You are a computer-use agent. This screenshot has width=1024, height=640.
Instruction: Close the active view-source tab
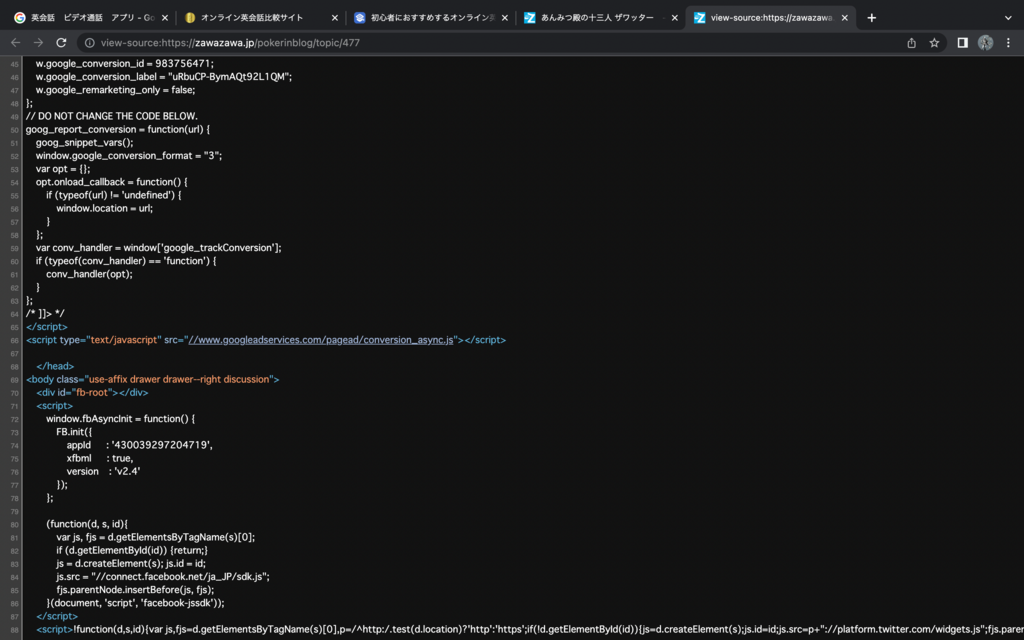click(844, 17)
